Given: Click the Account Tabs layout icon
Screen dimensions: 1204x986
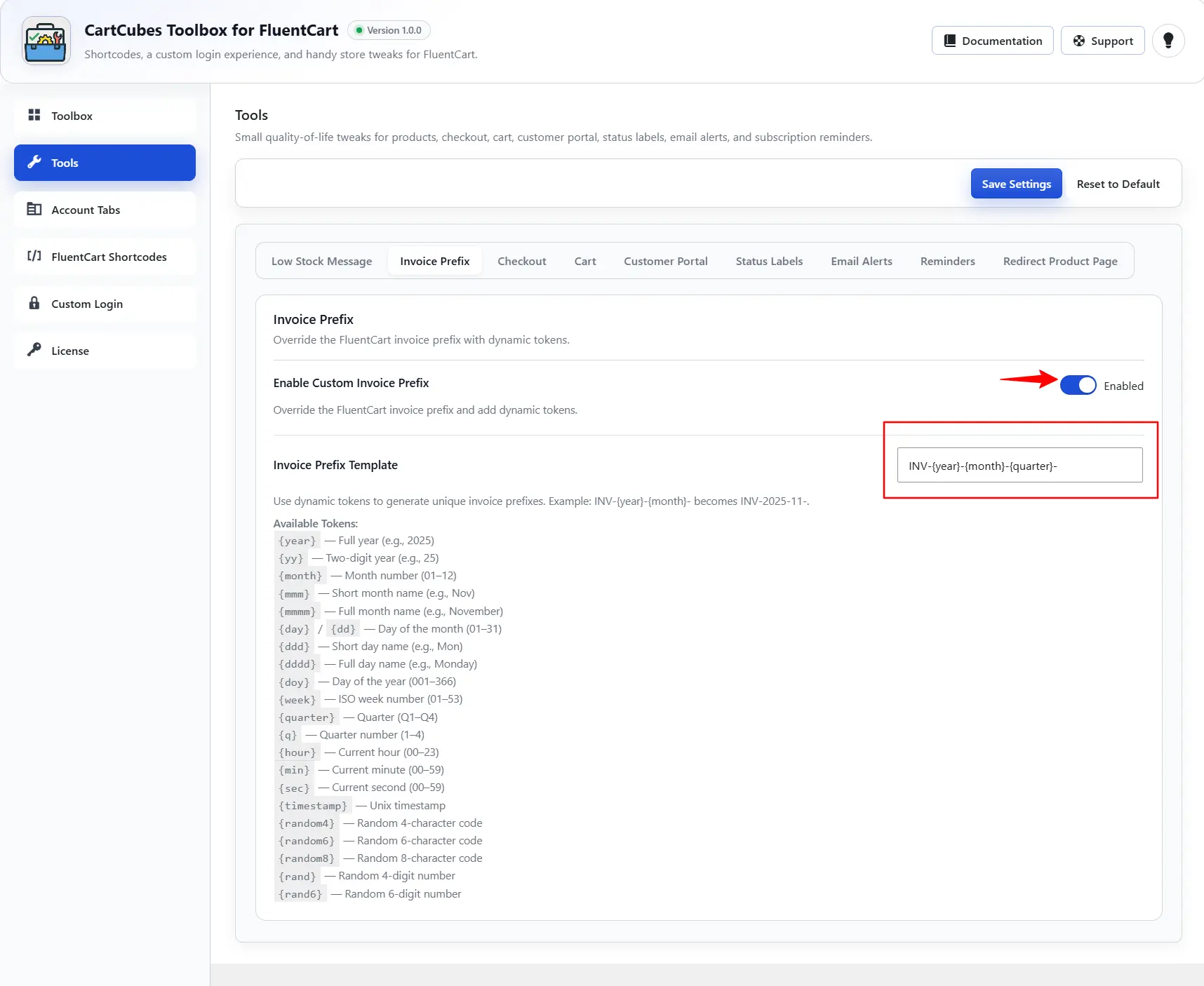Looking at the screenshot, I should click(x=34, y=209).
